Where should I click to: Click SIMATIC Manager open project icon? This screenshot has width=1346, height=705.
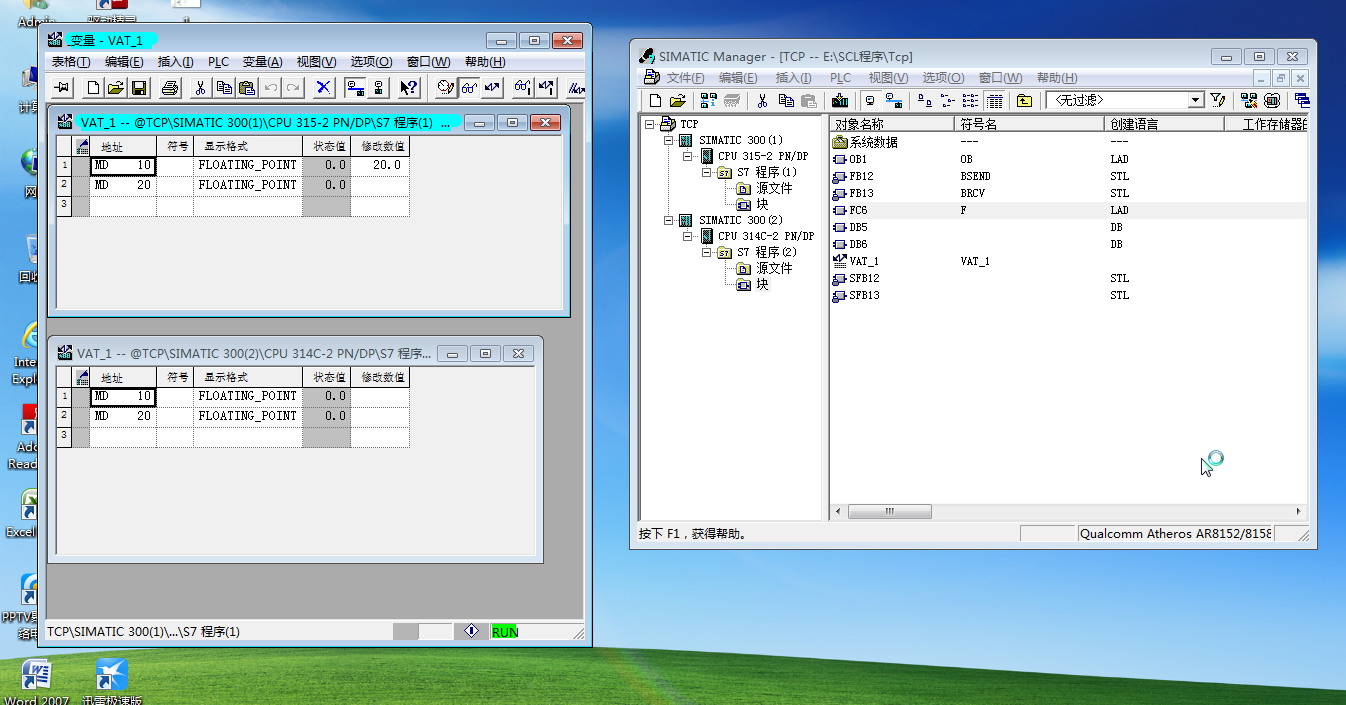coord(678,100)
